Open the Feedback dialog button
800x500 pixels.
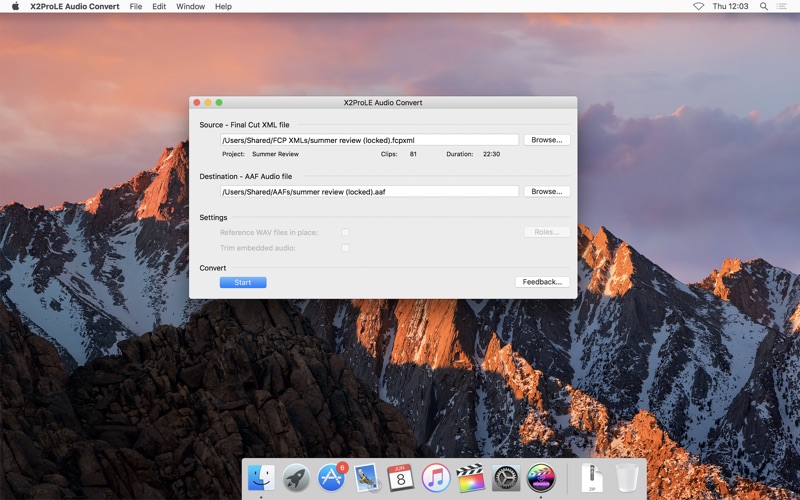(542, 282)
